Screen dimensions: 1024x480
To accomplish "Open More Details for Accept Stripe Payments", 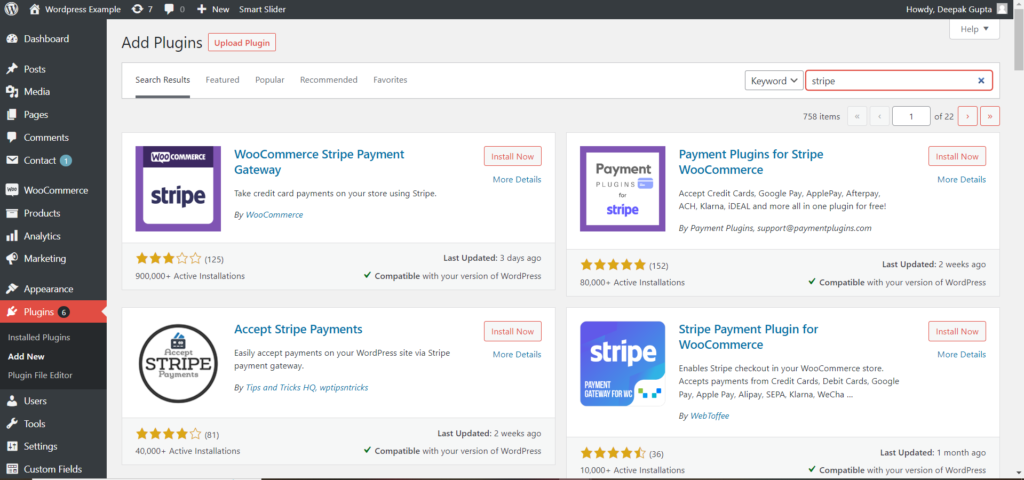I will pyautogui.click(x=516, y=354).
